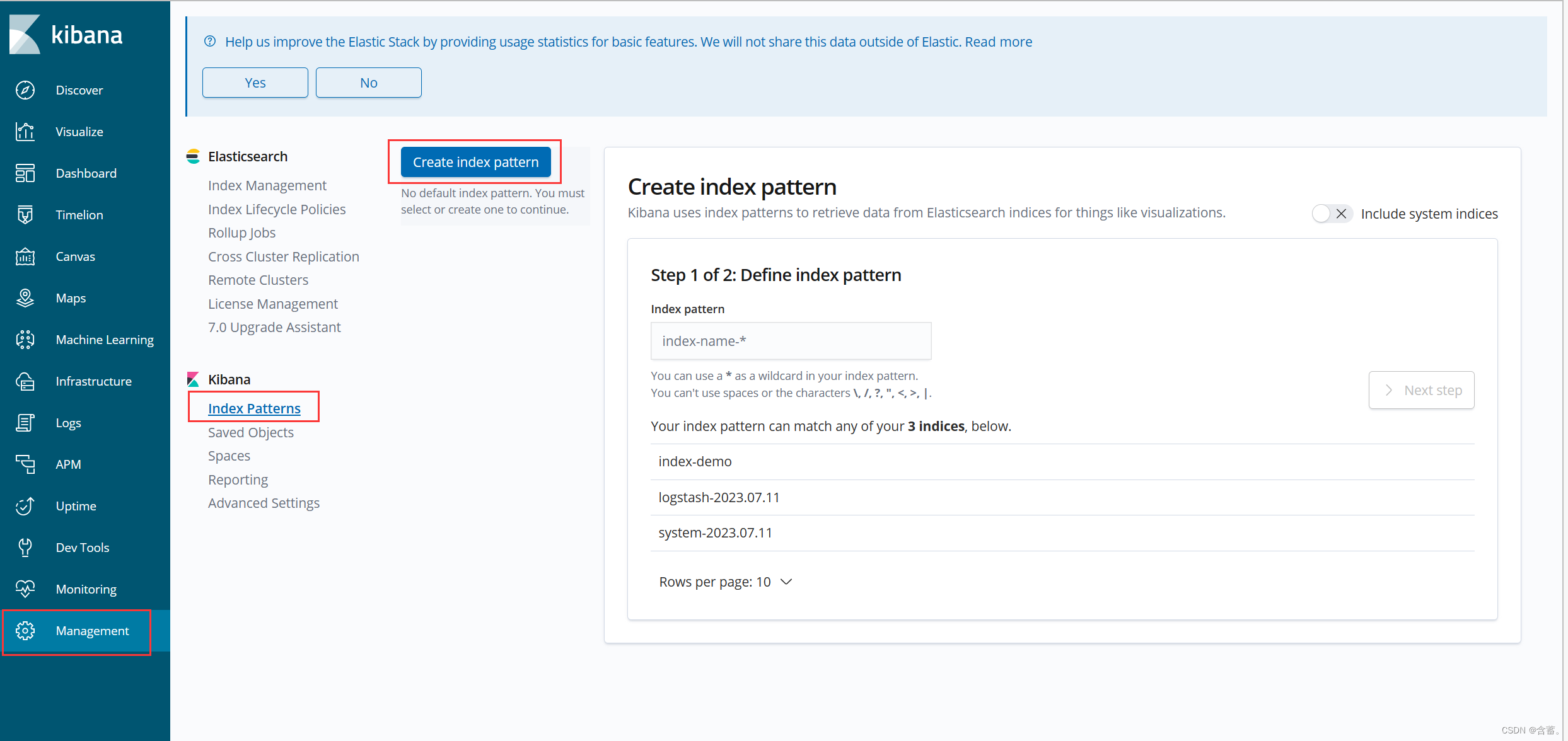The image size is (1568, 741).
Task: Click the Machine Learning icon
Action: [x=25, y=340]
